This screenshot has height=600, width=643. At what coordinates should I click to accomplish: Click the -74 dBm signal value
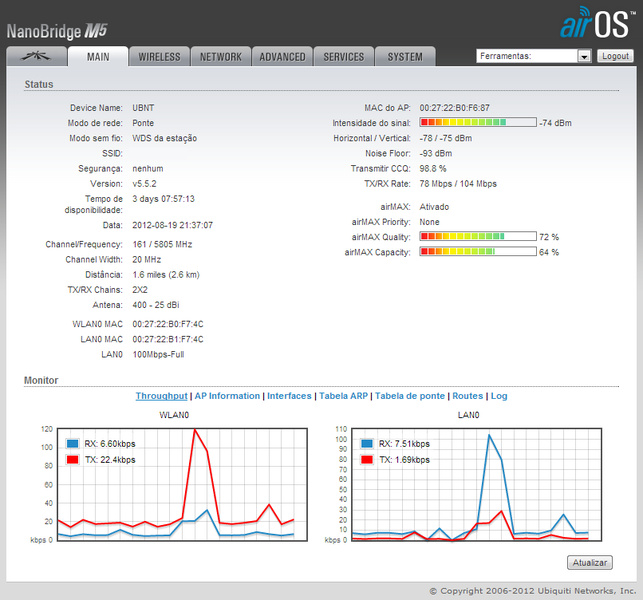coord(555,123)
